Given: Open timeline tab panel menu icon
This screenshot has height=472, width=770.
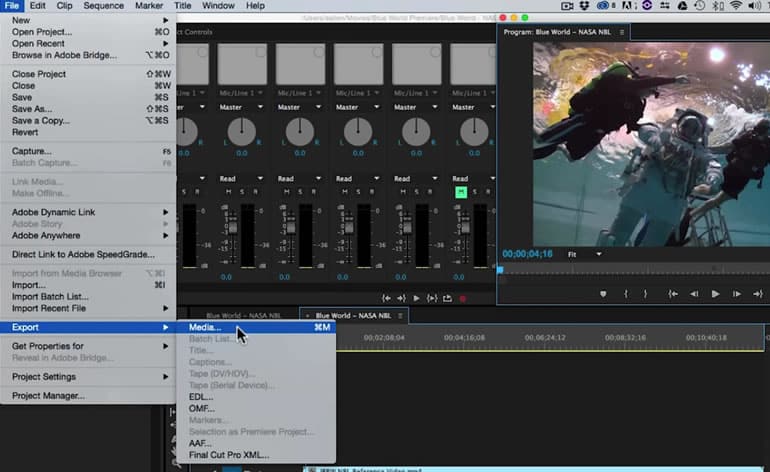Looking at the screenshot, I should pos(400,316).
